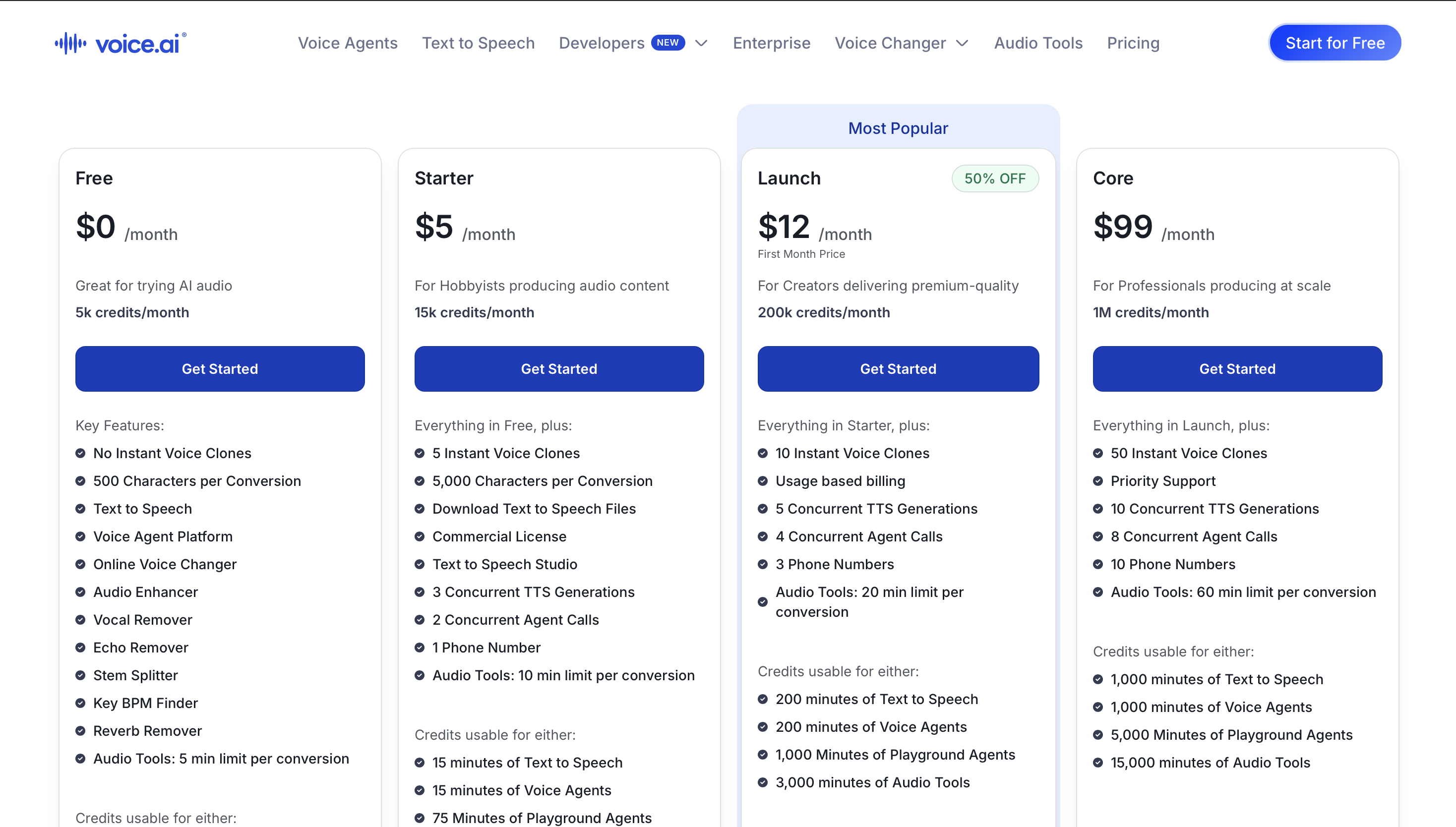Click the check icon beside 8 Concurrent Agent Calls
The image size is (1456, 827).
[x=1097, y=537]
